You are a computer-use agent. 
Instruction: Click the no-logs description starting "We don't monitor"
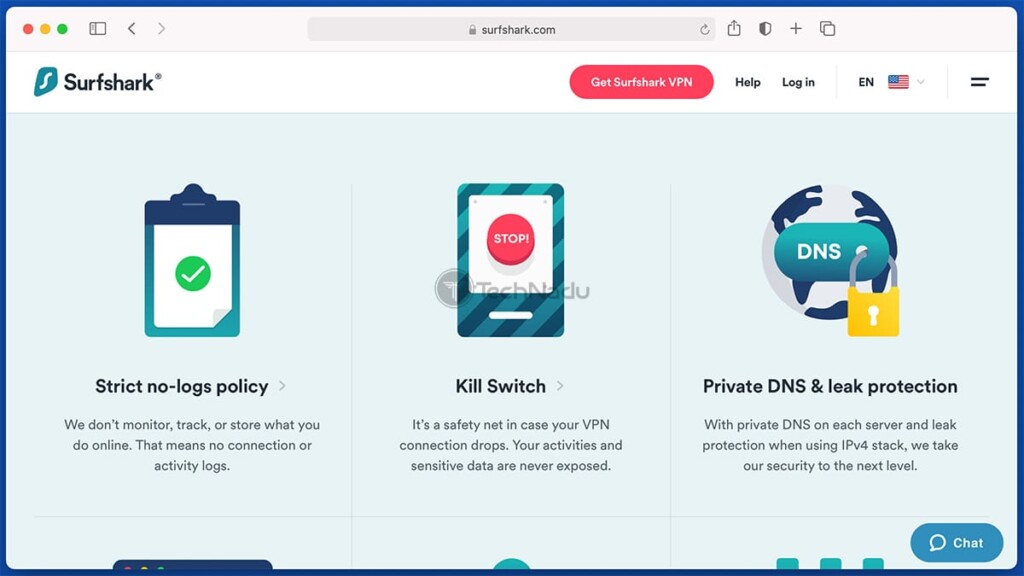pos(192,445)
